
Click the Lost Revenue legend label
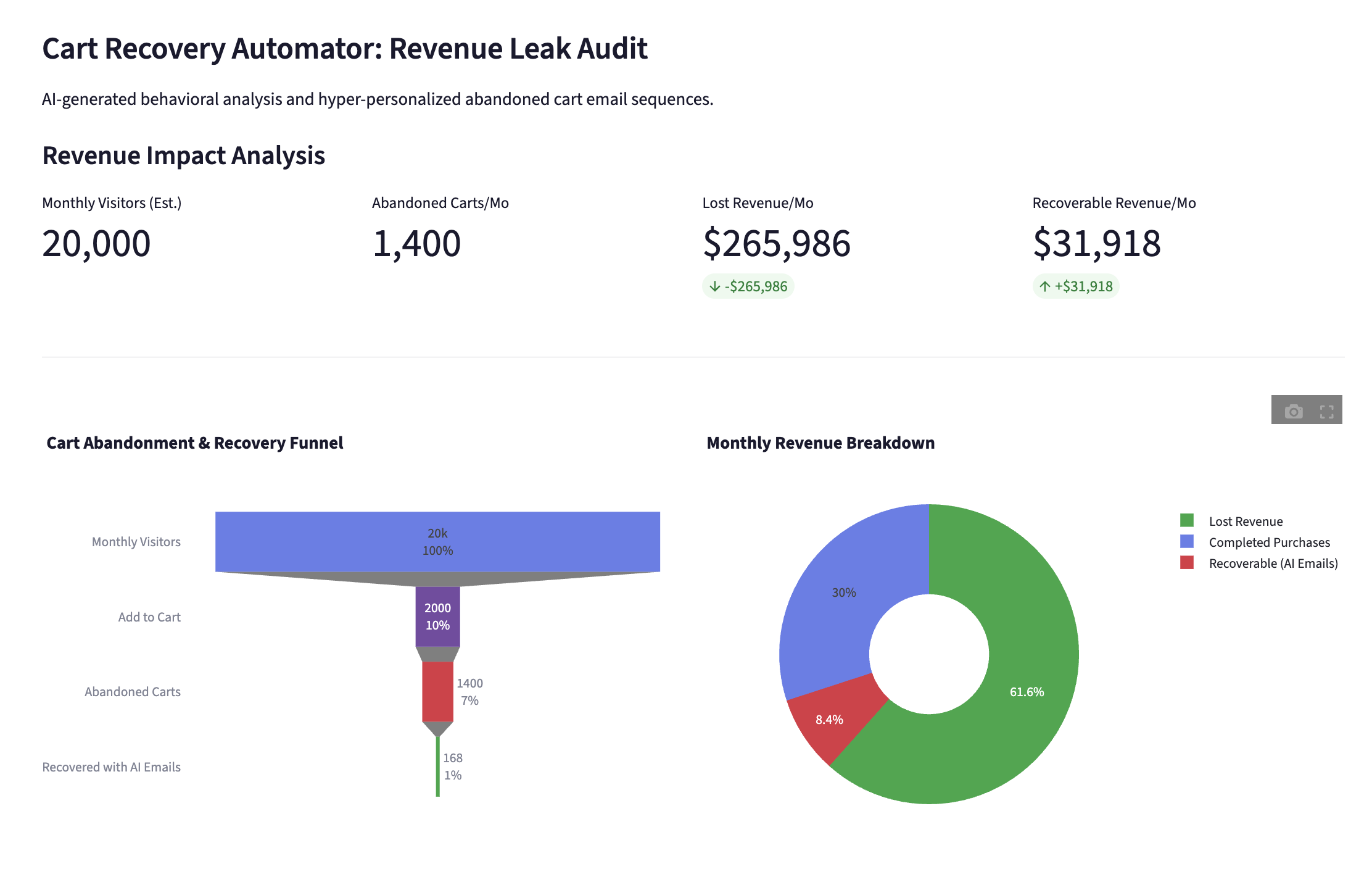(x=1246, y=522)
